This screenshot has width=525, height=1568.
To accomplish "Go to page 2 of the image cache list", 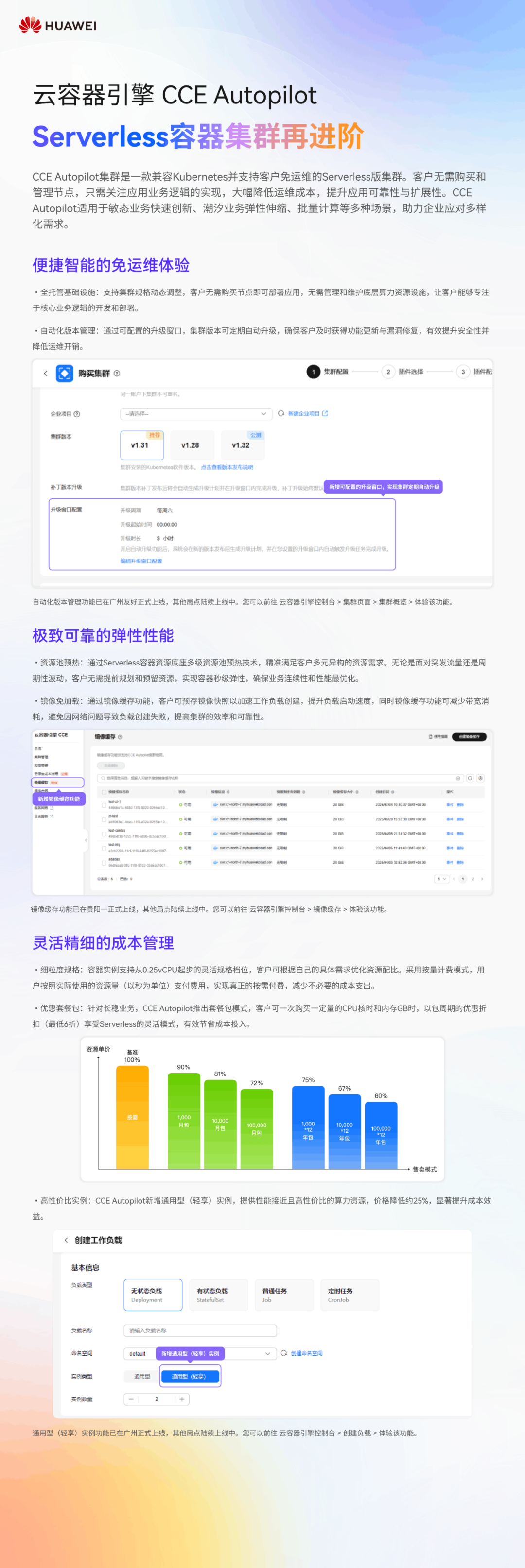I will click(472, 879).
